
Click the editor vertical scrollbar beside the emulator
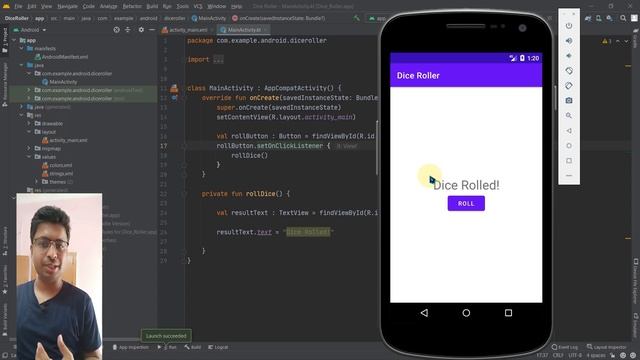tap(377, 148)
